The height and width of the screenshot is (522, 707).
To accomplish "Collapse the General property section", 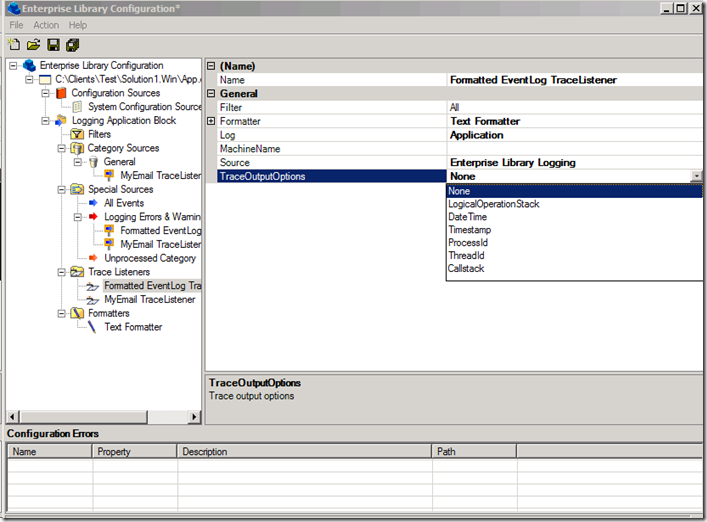I will [x=211, y=93].
